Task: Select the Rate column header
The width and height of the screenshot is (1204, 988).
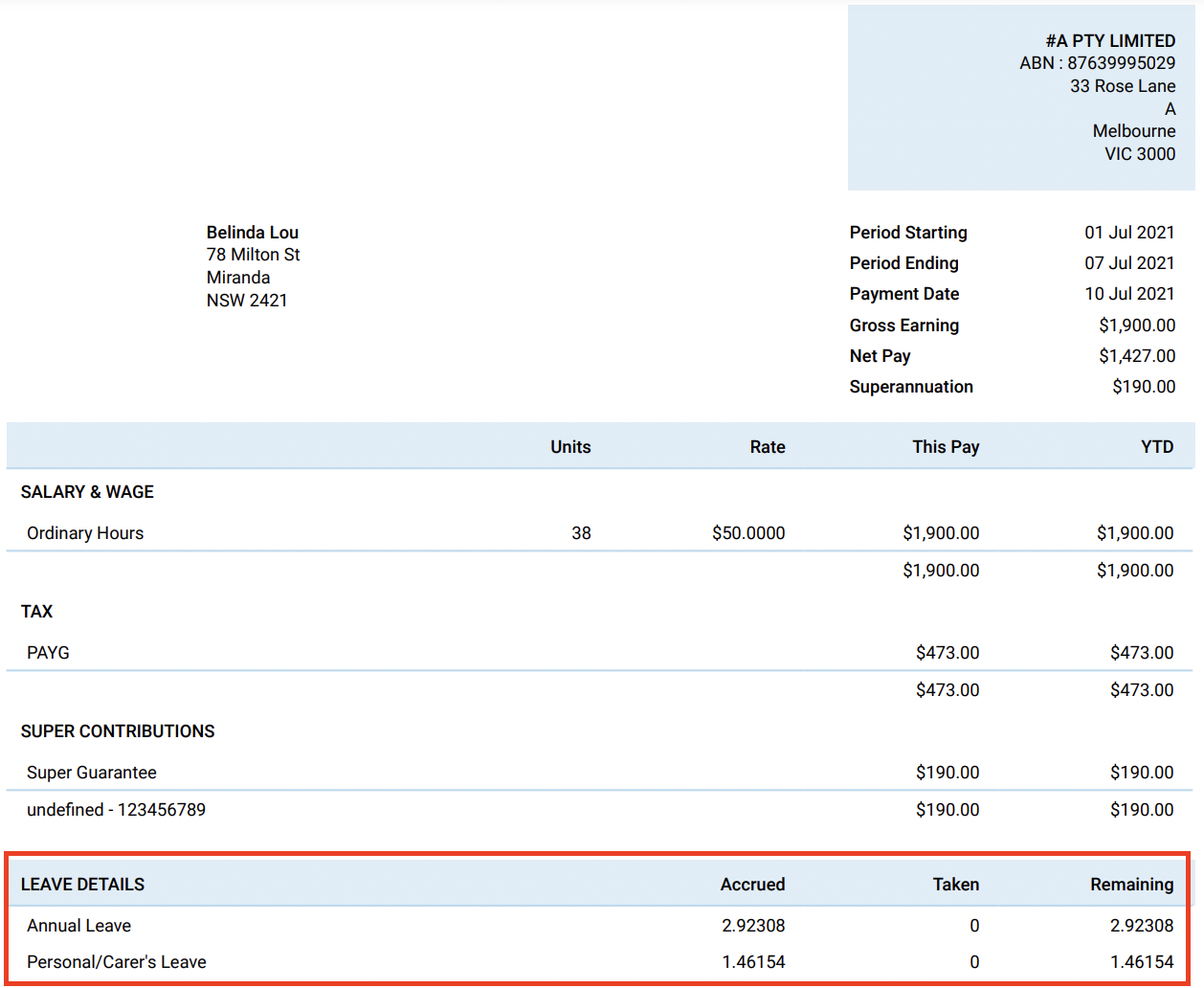Action: pyautogui.click(x=767, y=446)
